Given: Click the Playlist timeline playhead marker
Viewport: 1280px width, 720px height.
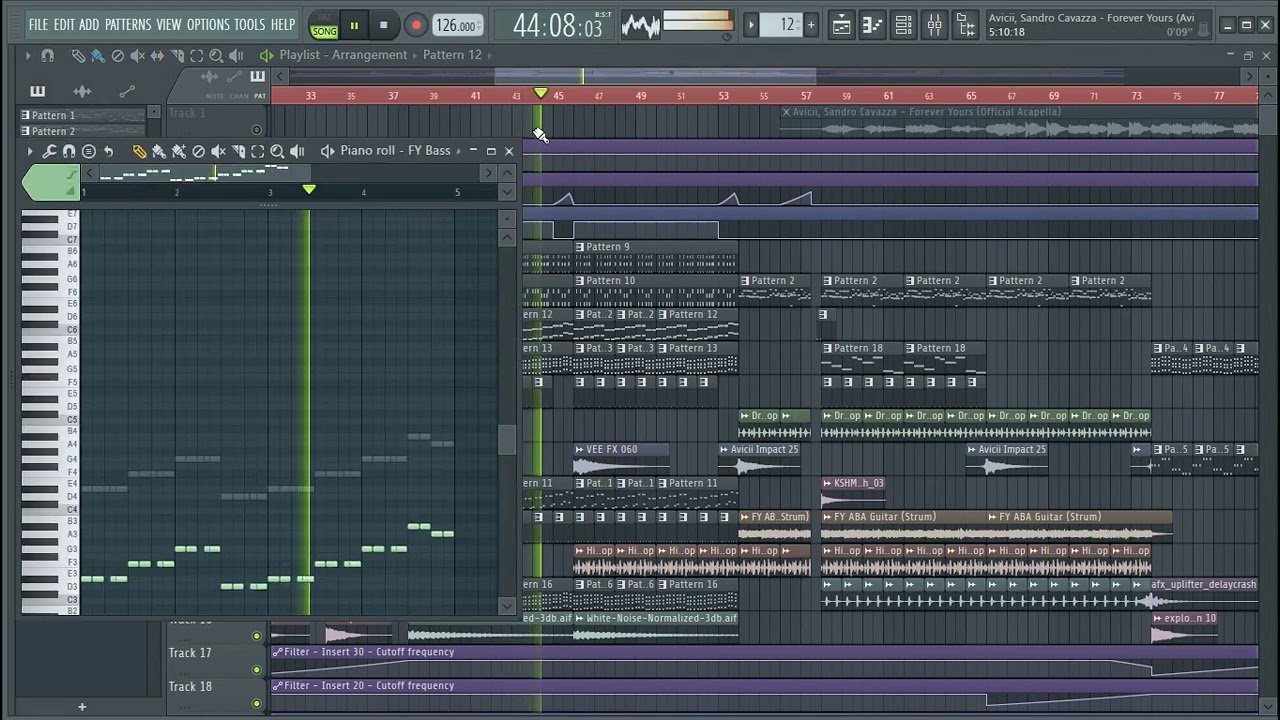Looking at the screenshot, I should coord(540,93).
